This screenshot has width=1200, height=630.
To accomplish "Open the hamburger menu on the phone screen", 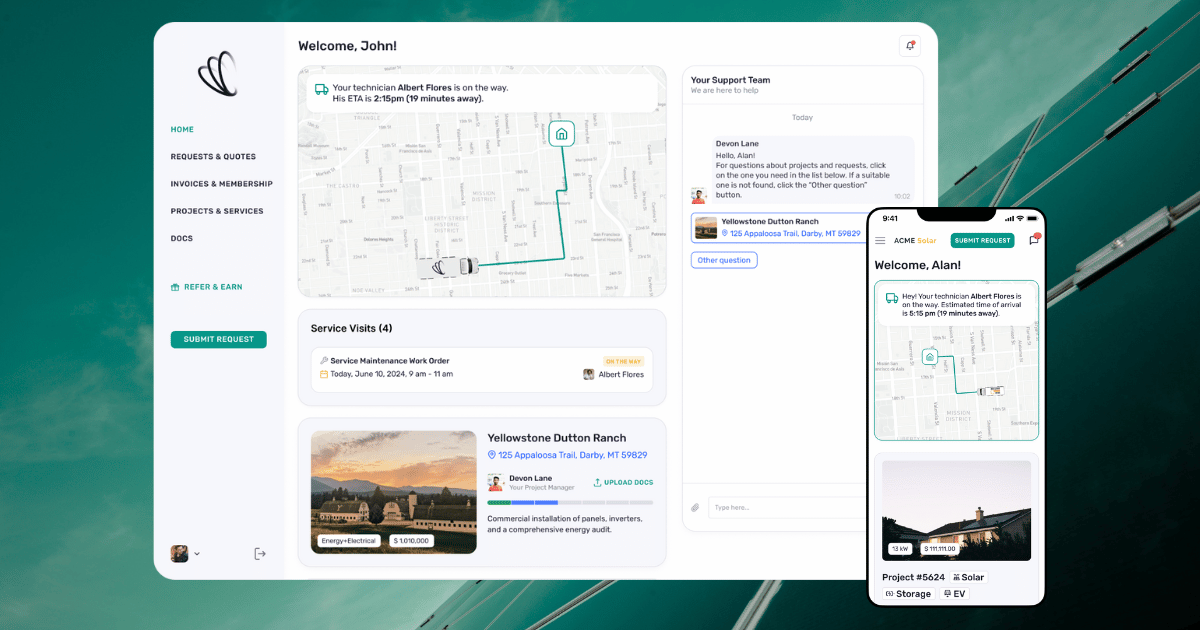I will click(x=880, y=240).
